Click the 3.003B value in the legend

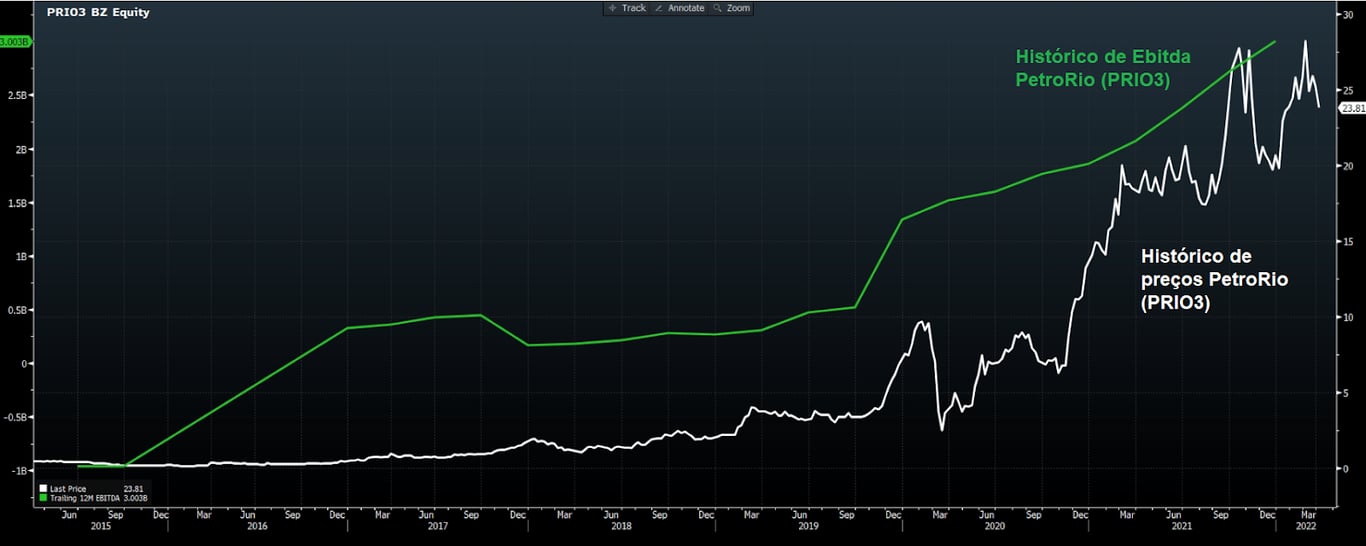coord(135,497)
